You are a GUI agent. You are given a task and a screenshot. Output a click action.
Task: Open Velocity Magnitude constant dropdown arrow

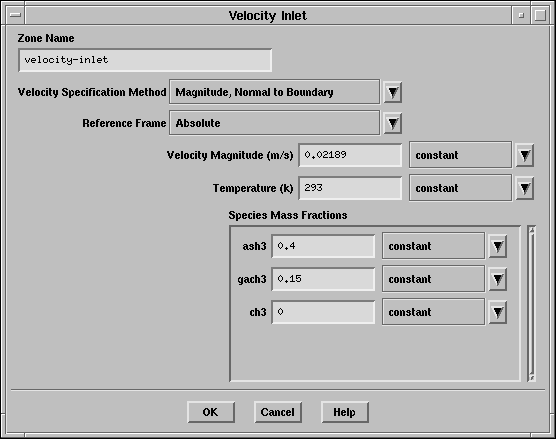point(524,155)
